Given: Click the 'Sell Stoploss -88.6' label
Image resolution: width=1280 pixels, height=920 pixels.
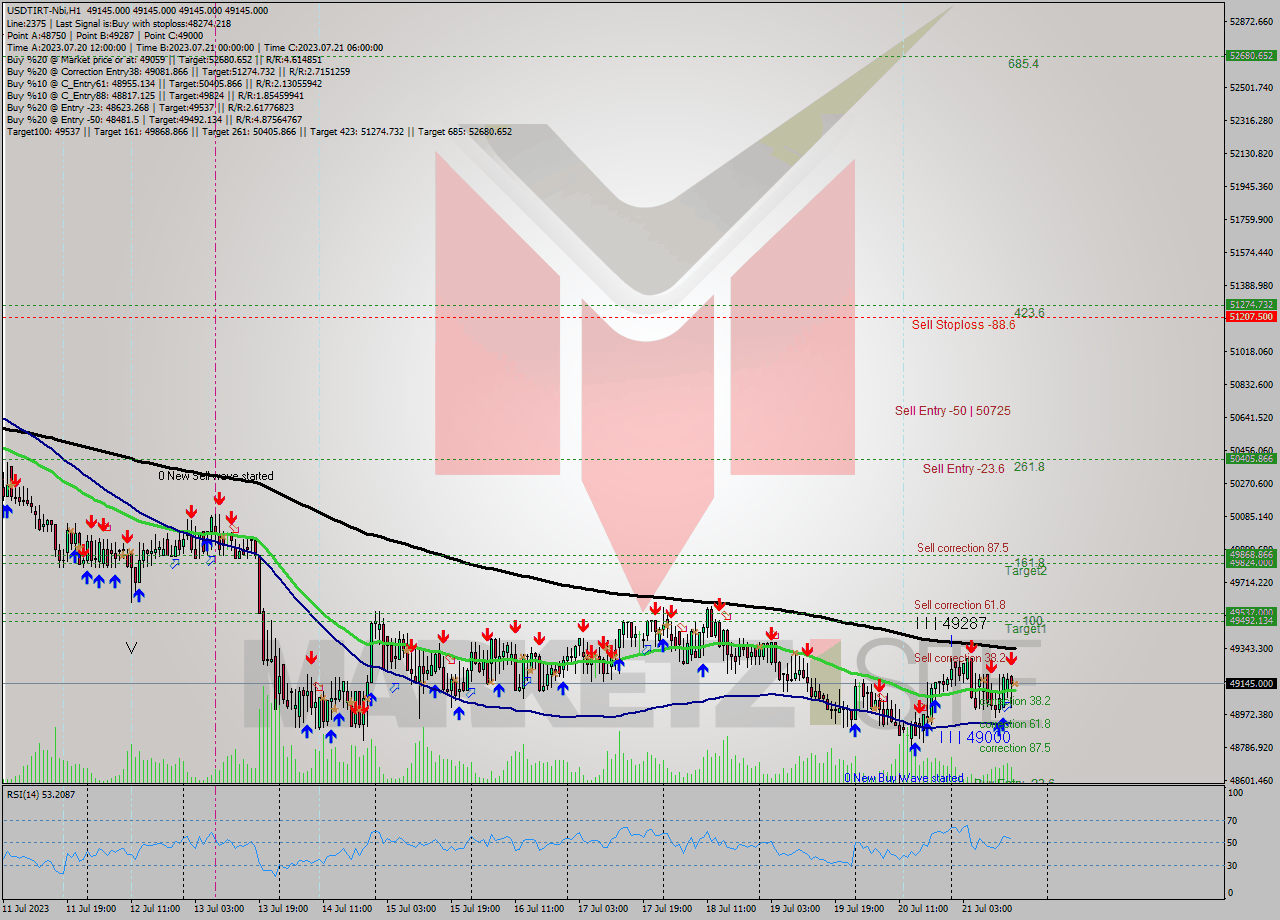Looking at the screenshot, I should point(963,324).
